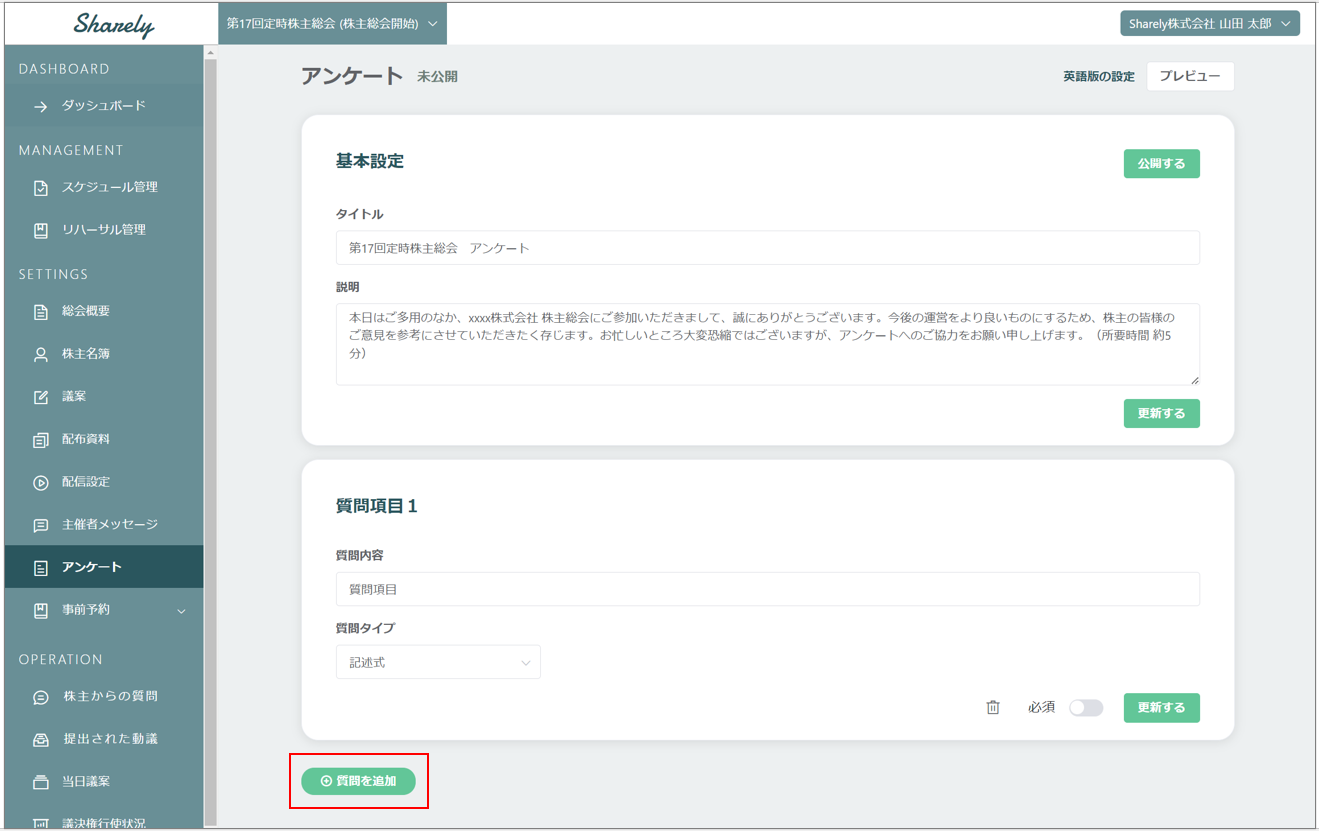Click the trash icon in question item 1

pos(992,708)
